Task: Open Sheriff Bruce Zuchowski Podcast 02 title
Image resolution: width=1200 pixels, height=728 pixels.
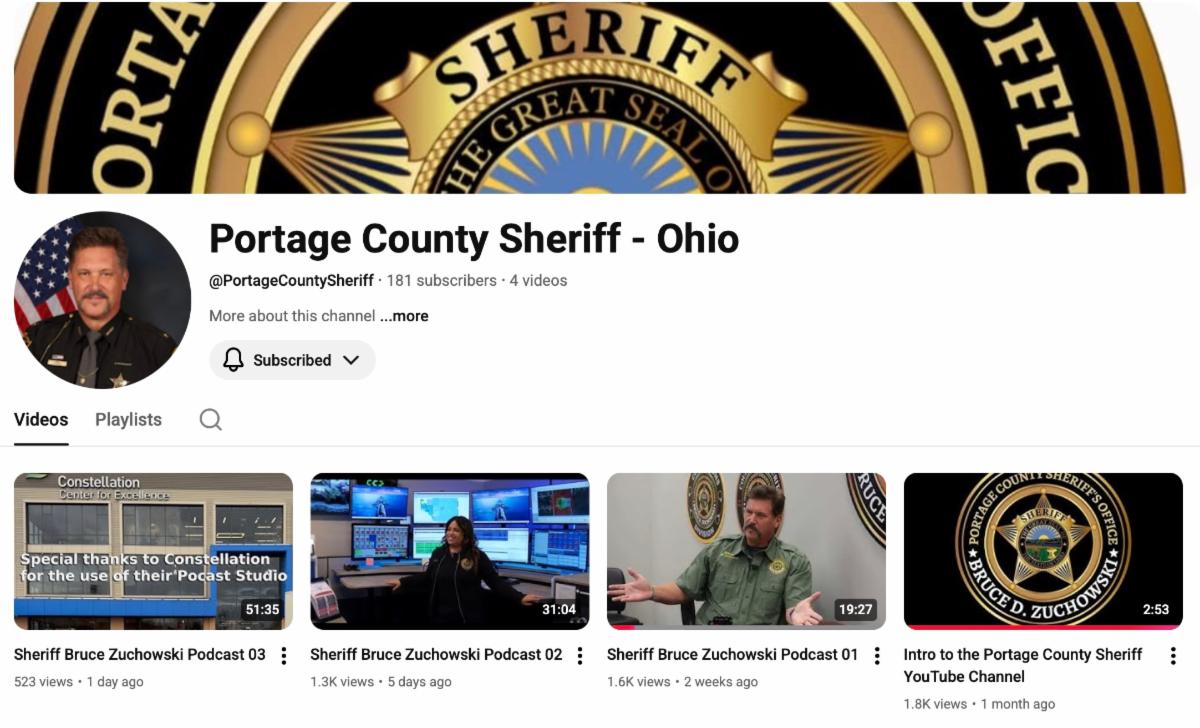Action: pyautogui.click(x=436, y=654)
